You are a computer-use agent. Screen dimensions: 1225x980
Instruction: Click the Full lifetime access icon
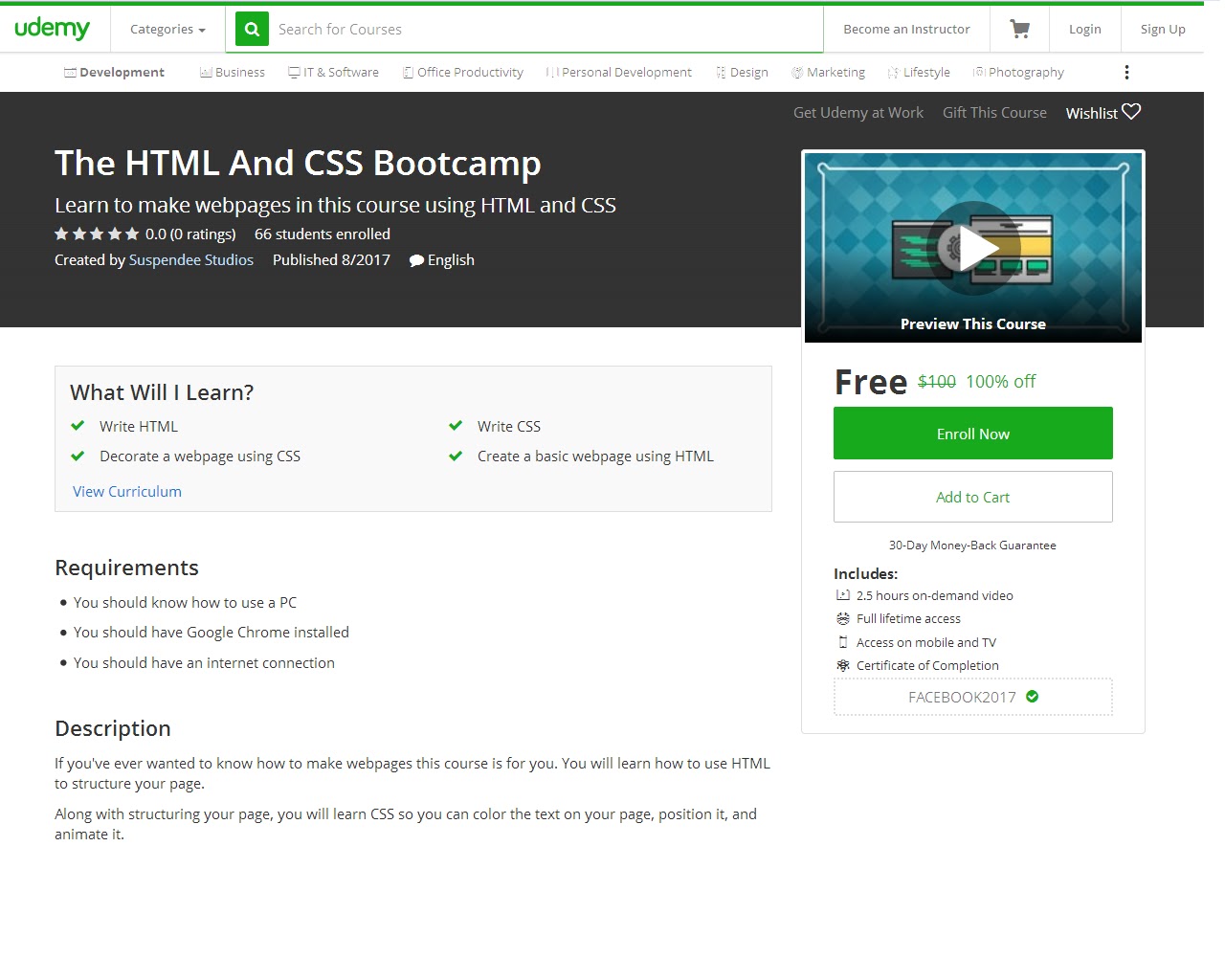tap(843, 619)
